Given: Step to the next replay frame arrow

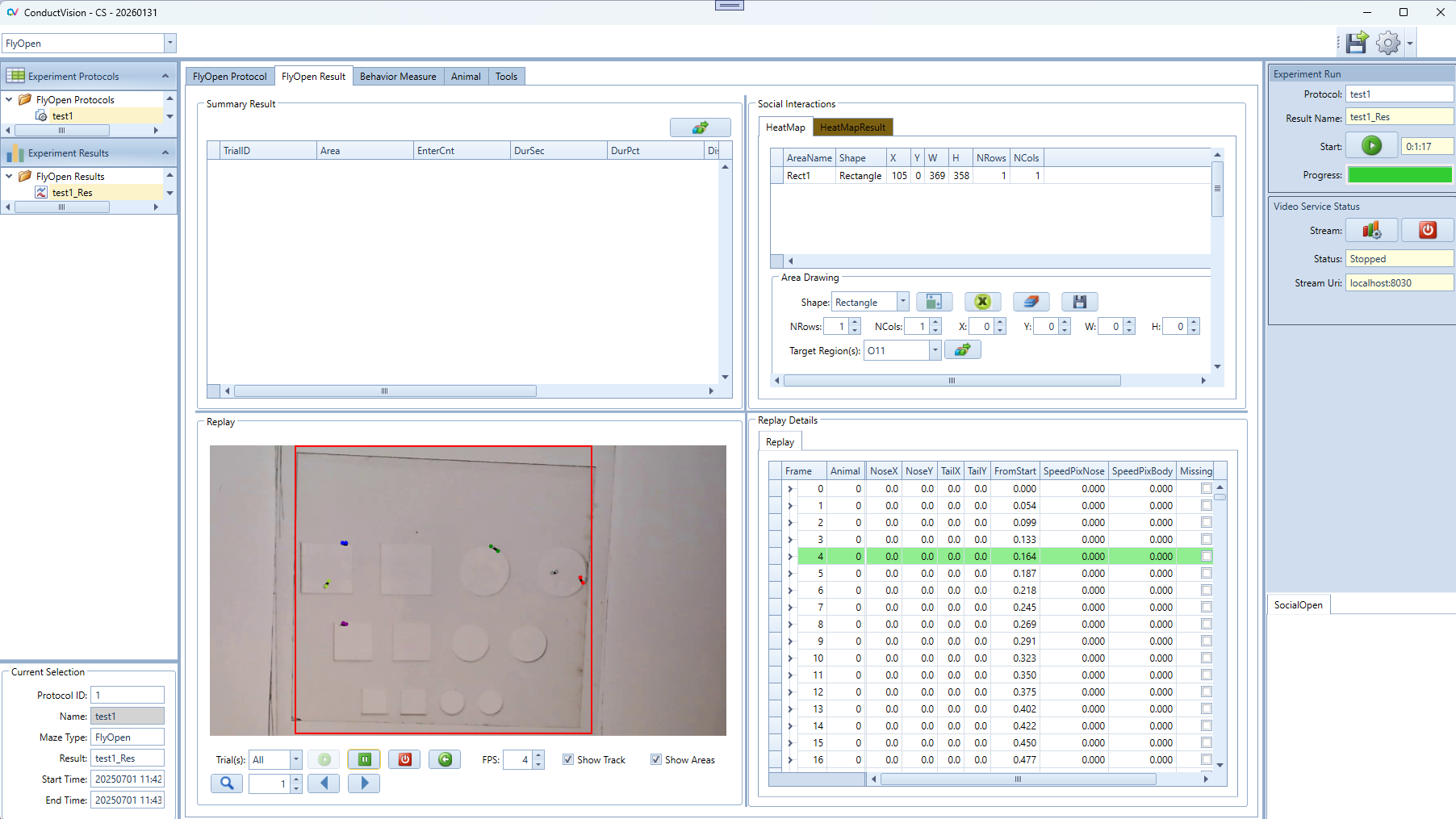Looking at the screenshot, I should coord(364,783).
